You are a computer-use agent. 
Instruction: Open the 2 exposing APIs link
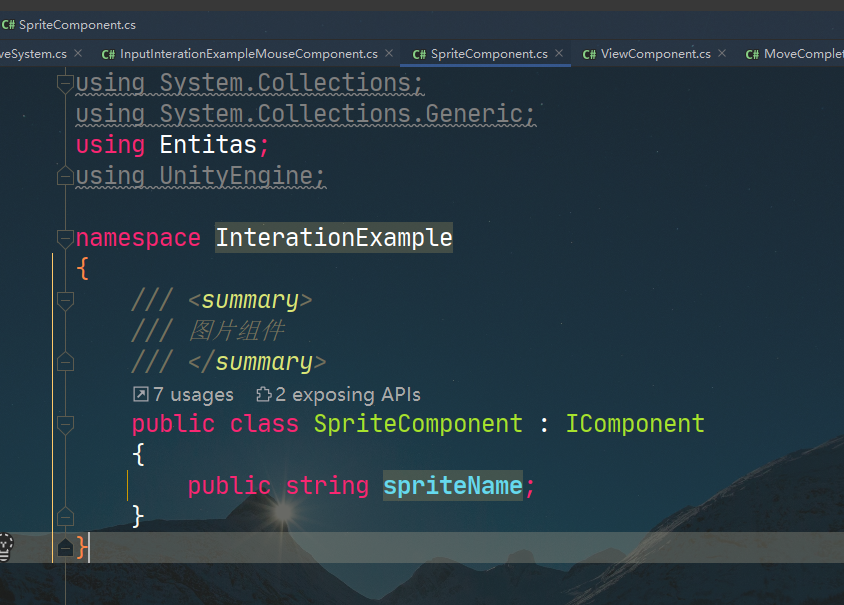tap(348, 395)
